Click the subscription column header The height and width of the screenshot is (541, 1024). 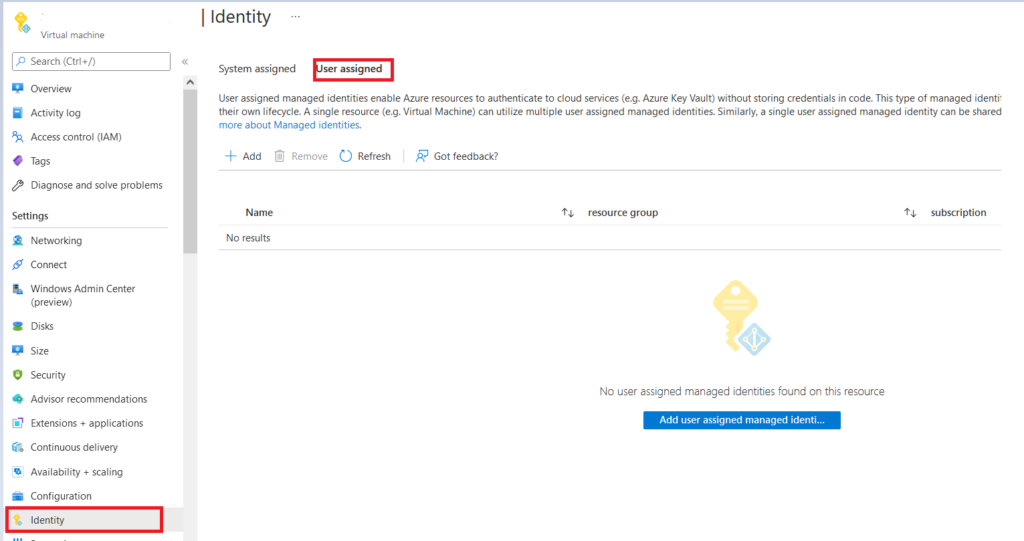[958, 212]
